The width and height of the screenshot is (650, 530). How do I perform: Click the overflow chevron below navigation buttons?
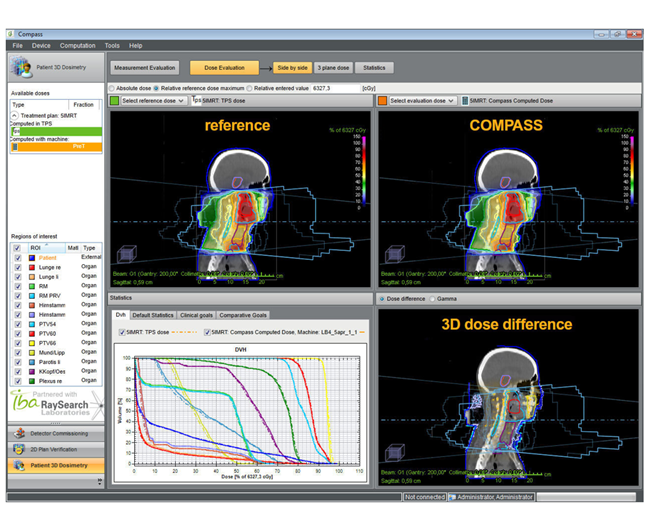(99, 481)
